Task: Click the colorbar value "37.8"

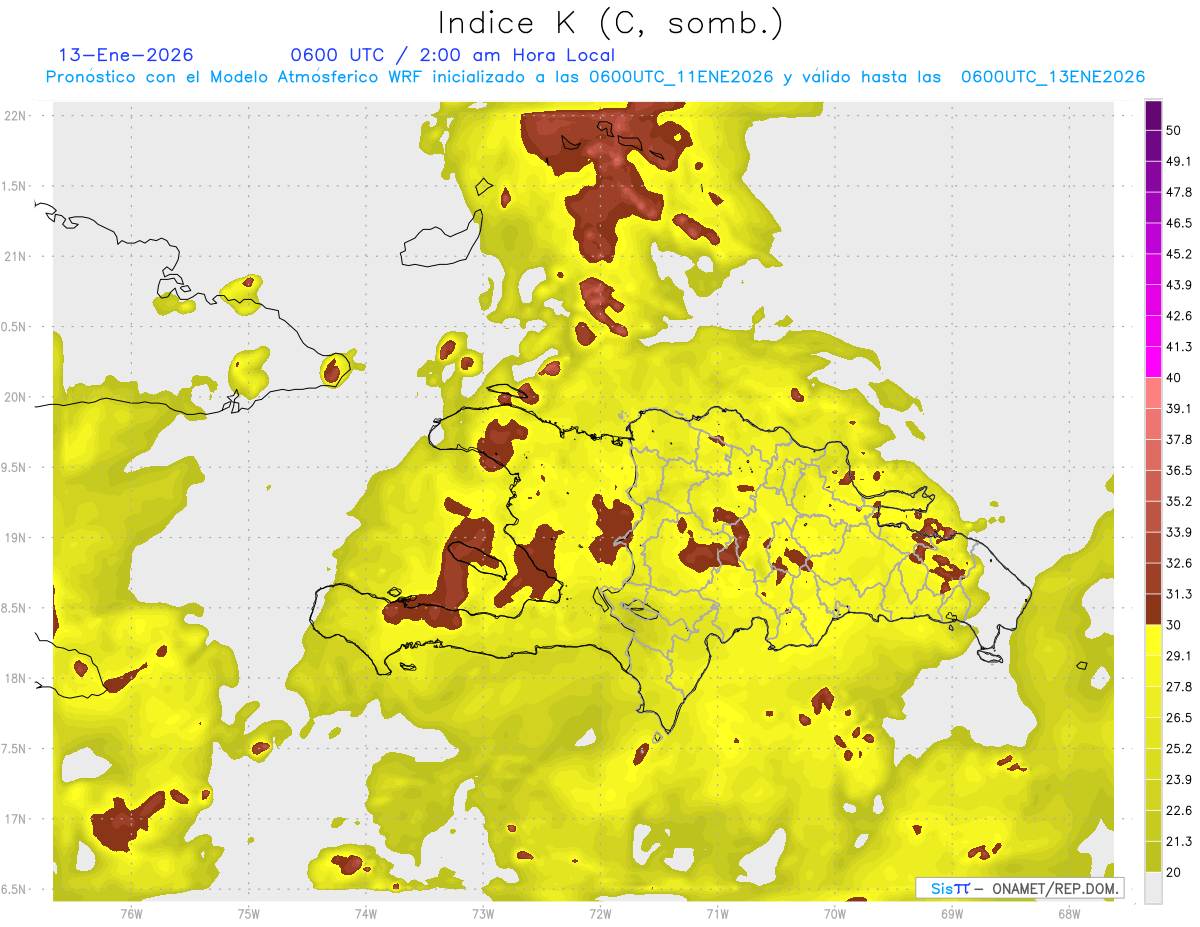Action: 1179,439
